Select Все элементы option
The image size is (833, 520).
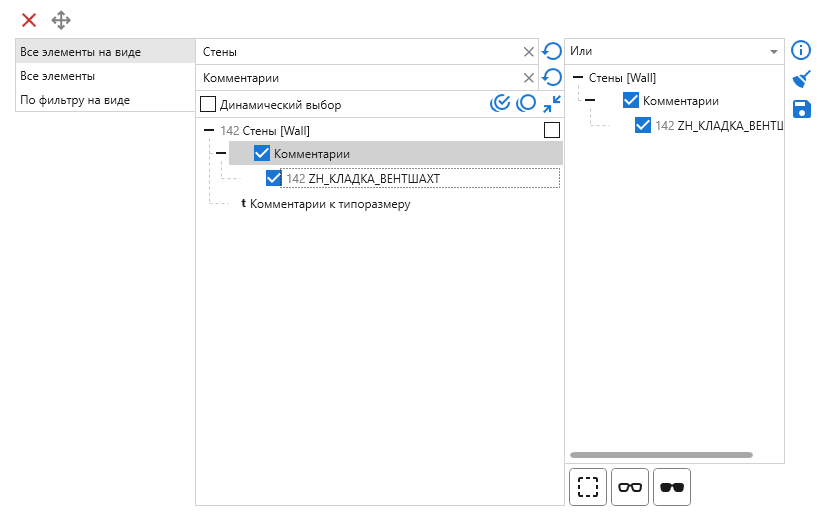click(105, 76)
